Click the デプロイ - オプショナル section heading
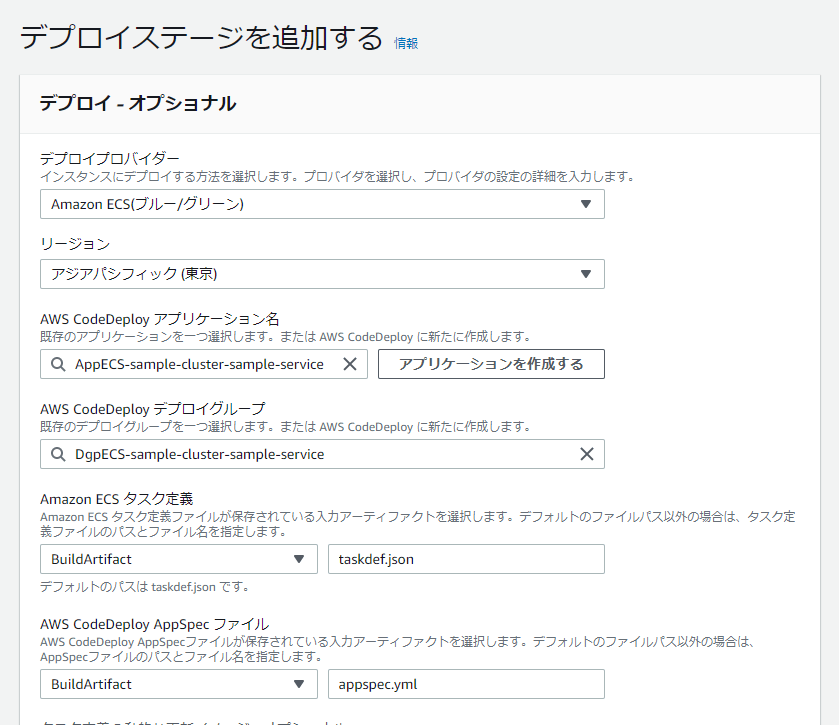Image resolution: width=839 pixels, height=725 pixels. tap(138, 103)
